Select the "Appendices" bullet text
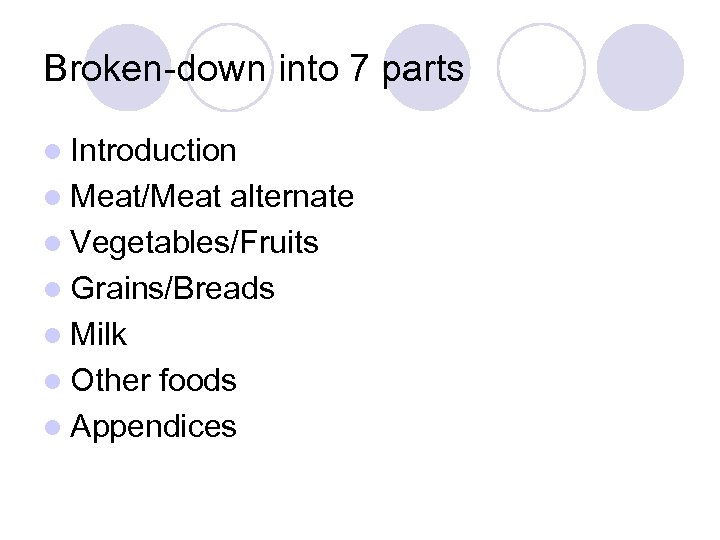This screenshot has width=720, height=540. 153,427
